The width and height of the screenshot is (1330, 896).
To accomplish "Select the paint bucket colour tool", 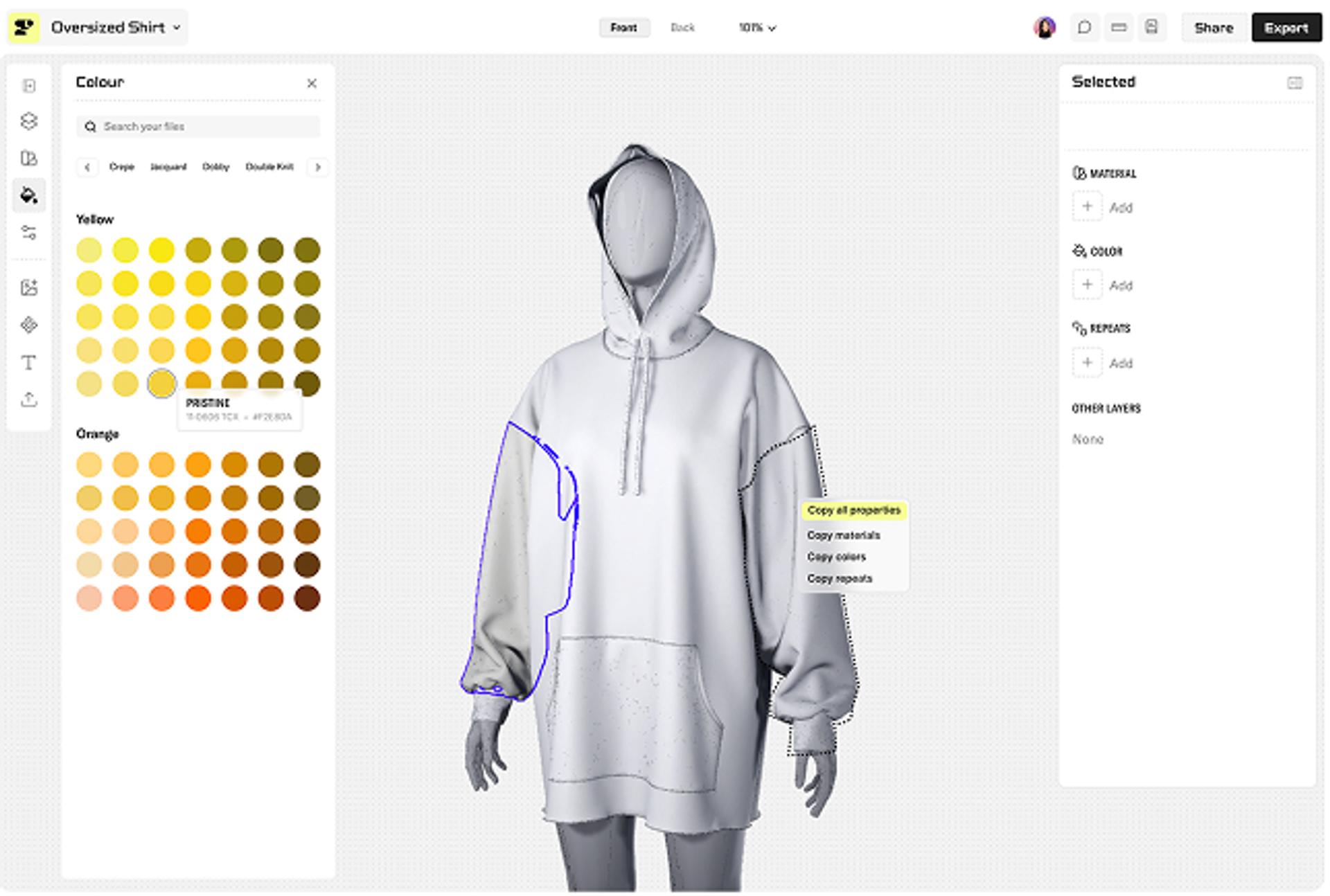I will click(x=28, y=195).
